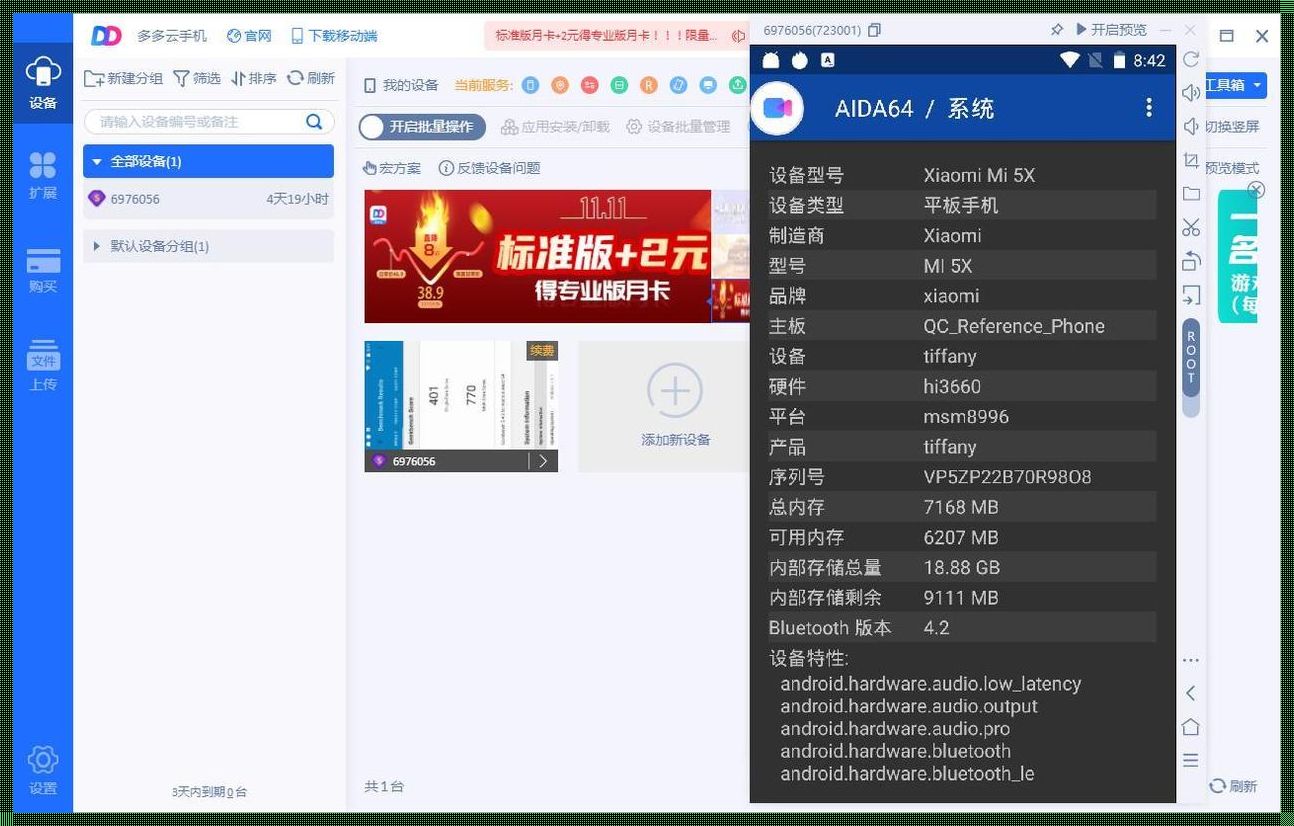Open the 宏方案 macro scheme
This screenshot has width=1294, height=826.
point(392,168)
